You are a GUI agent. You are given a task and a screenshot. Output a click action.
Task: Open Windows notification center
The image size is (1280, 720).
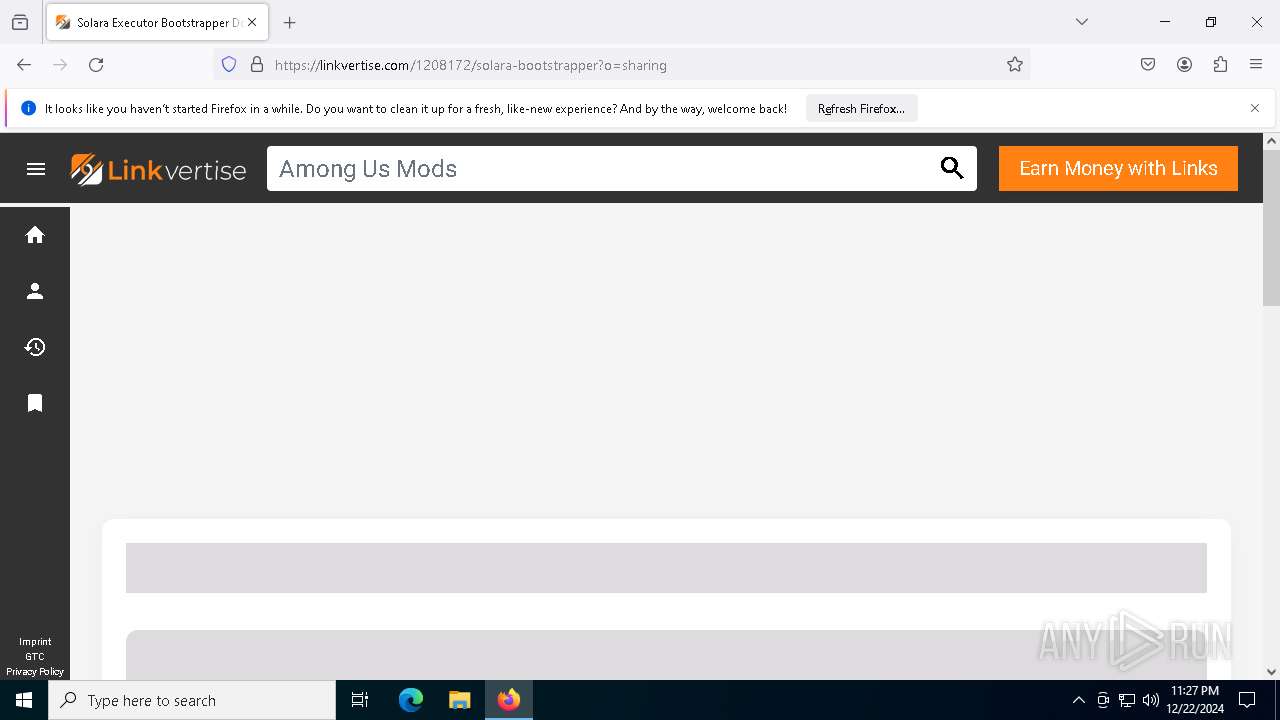coord(1247,700)
